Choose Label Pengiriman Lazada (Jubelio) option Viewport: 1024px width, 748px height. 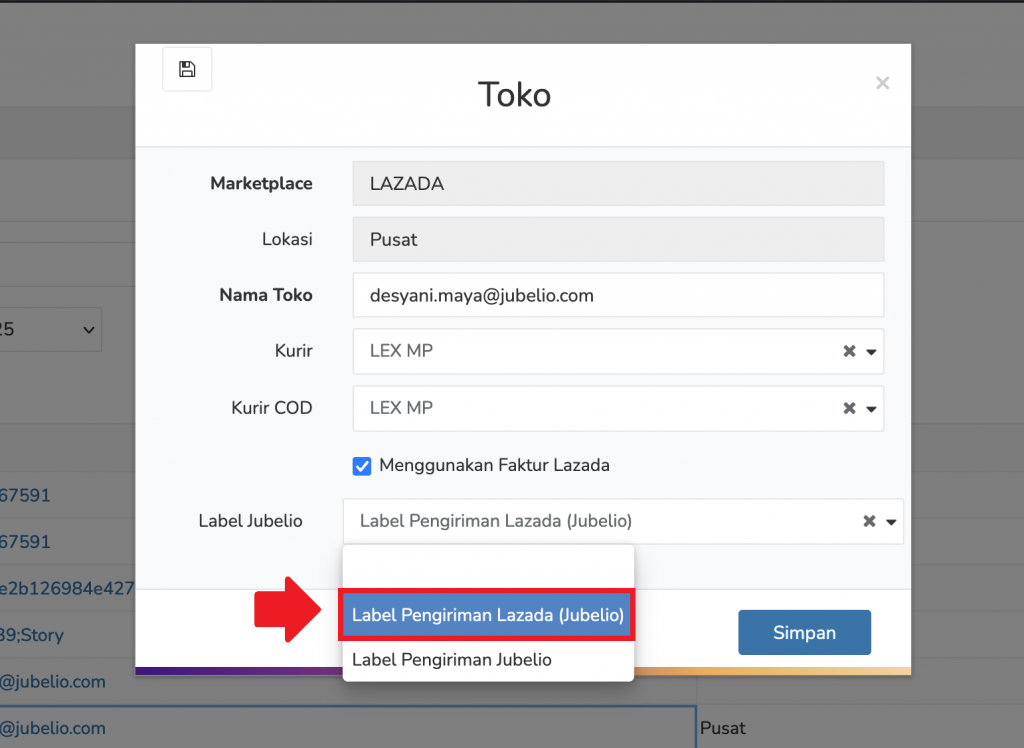(x=487, y=615)
